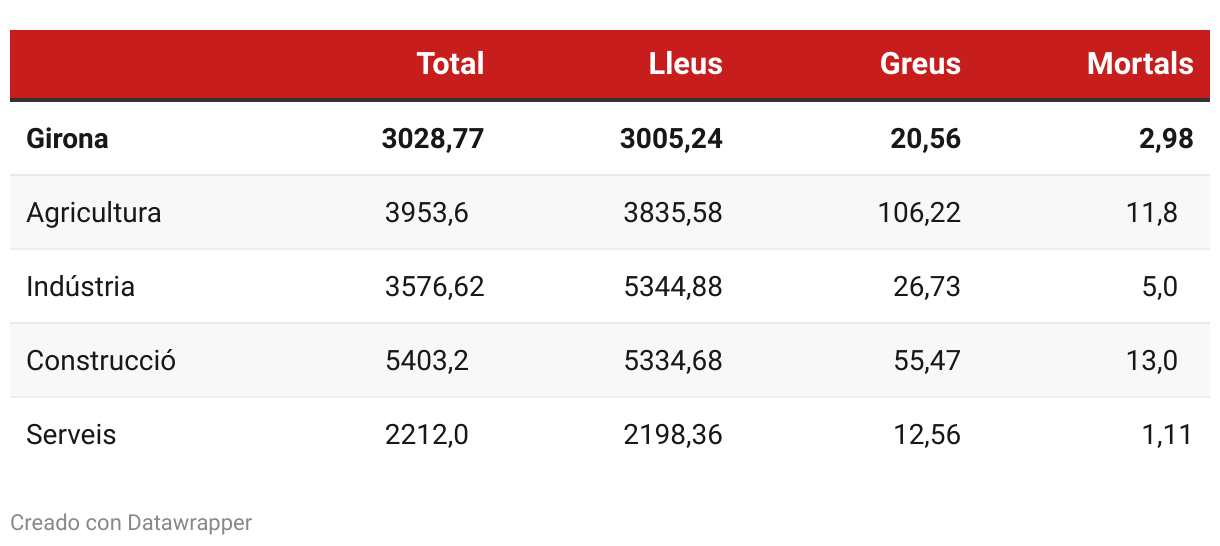1220x546 pixels.
Task: Click the Total column header
Action: tap(450, 64)
